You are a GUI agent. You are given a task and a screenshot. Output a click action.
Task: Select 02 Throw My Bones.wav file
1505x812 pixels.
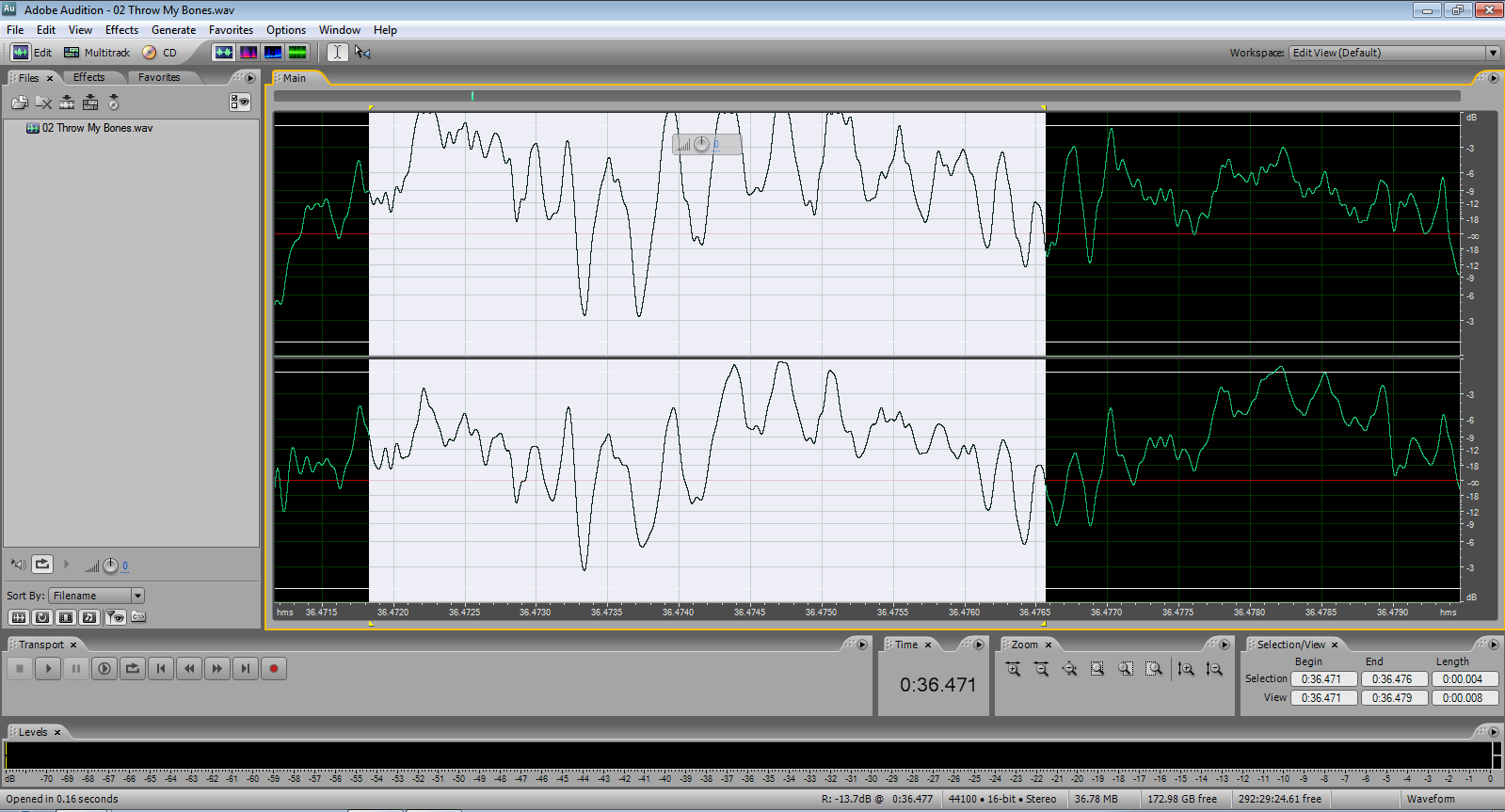97,128
